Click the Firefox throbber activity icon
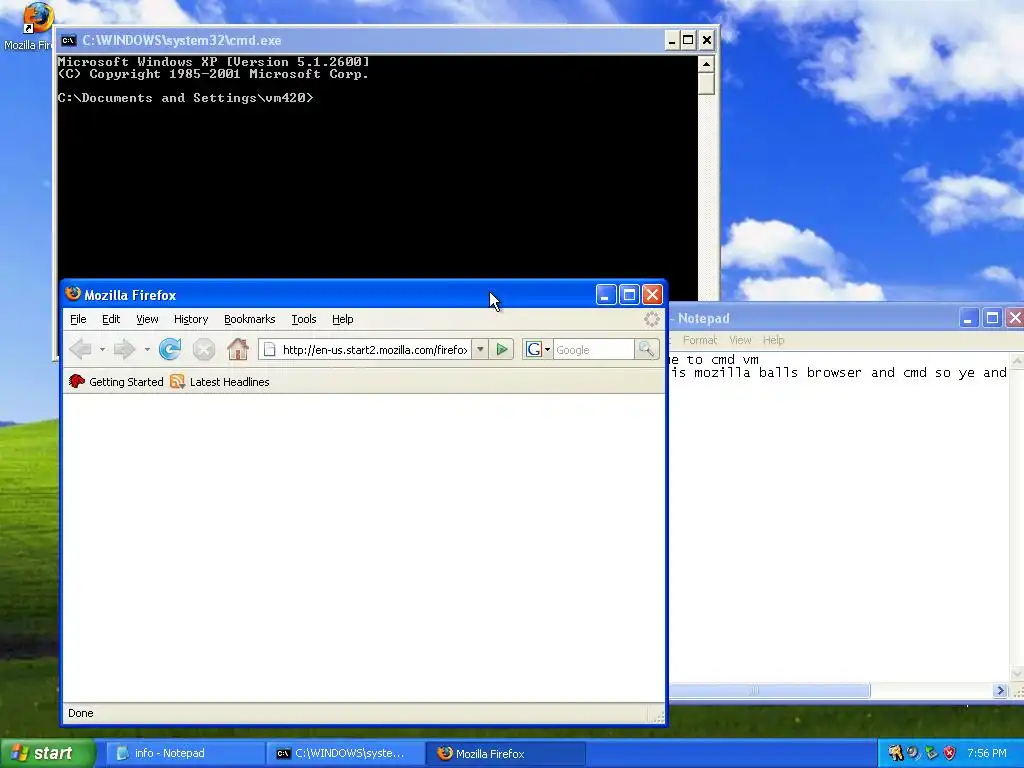The image size is (1024, 768). pyautogui.click(x=651, y=319)
